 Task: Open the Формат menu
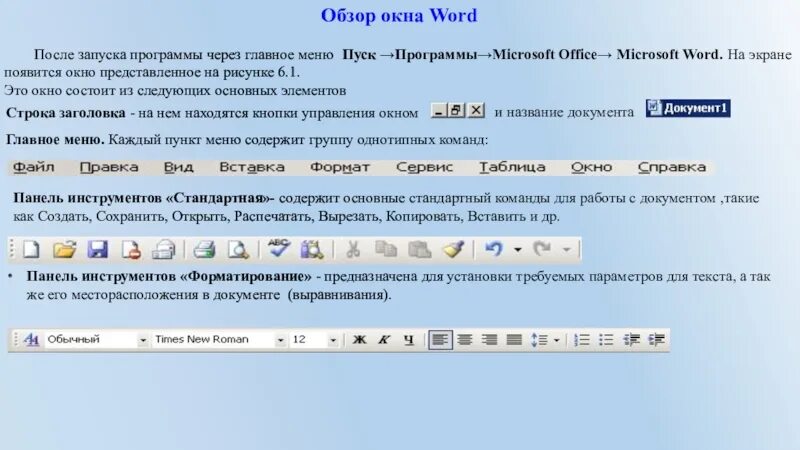pos(340,167)
